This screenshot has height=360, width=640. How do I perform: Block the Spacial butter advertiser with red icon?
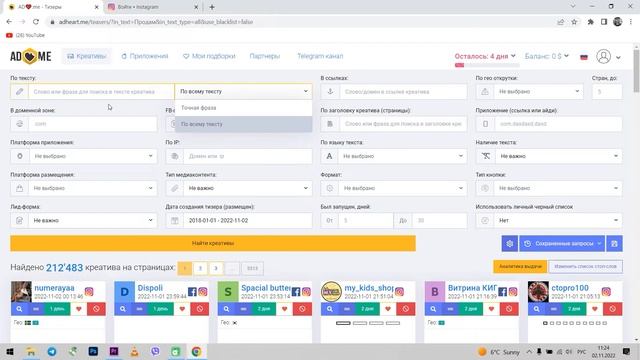(x=302, y=309)
